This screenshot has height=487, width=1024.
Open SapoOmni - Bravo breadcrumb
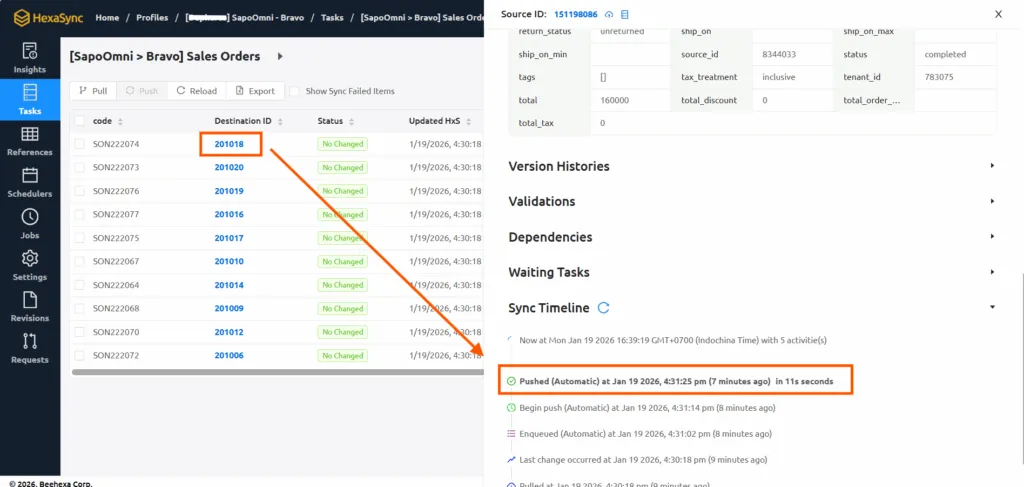point(245,18)
